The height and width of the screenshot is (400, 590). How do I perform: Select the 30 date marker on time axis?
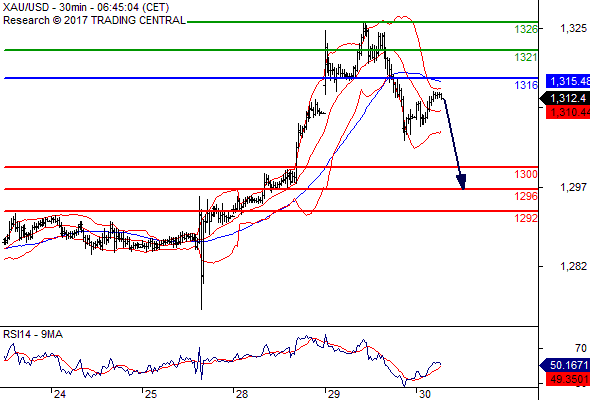click(x=425, y=394)
